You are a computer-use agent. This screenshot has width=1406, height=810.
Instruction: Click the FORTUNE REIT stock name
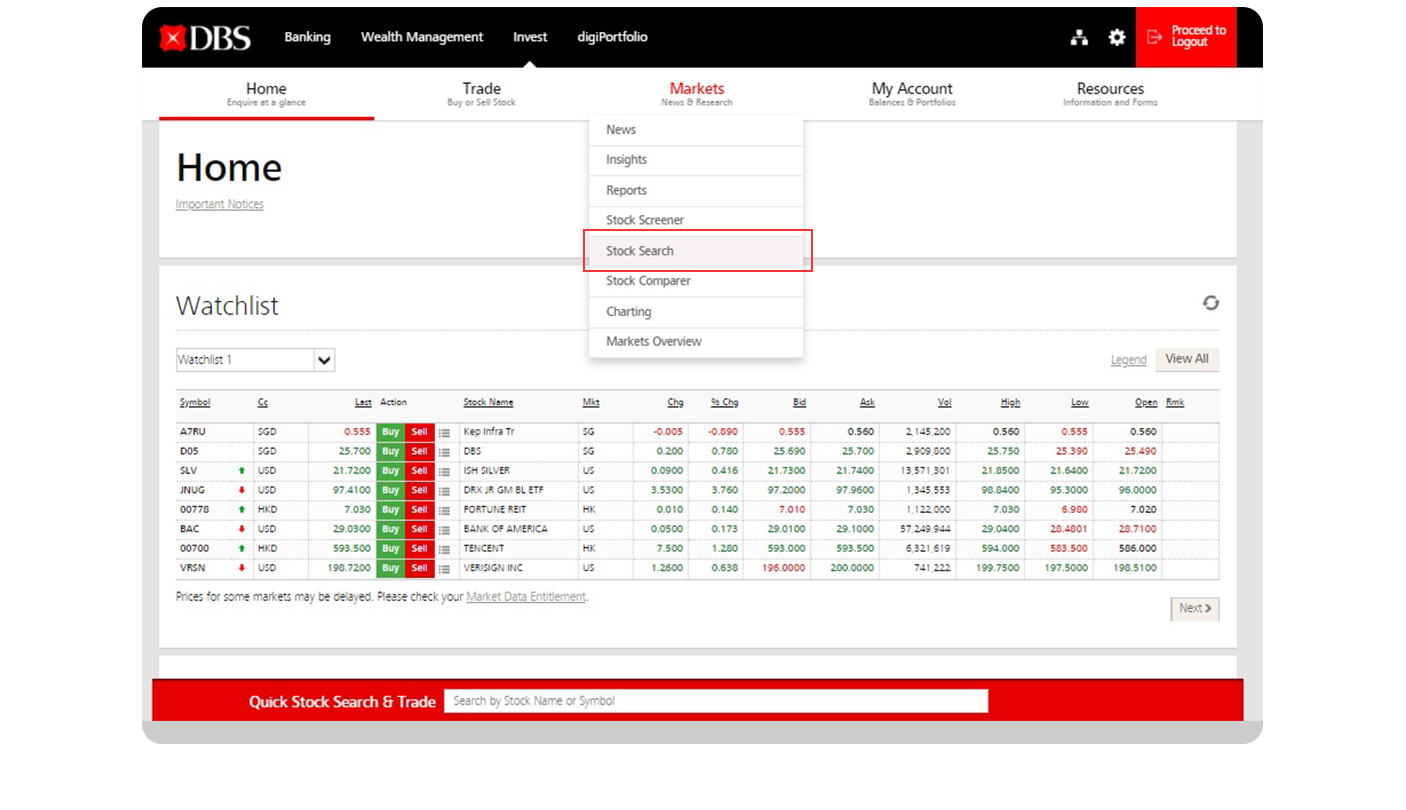[x=495, y=510]
